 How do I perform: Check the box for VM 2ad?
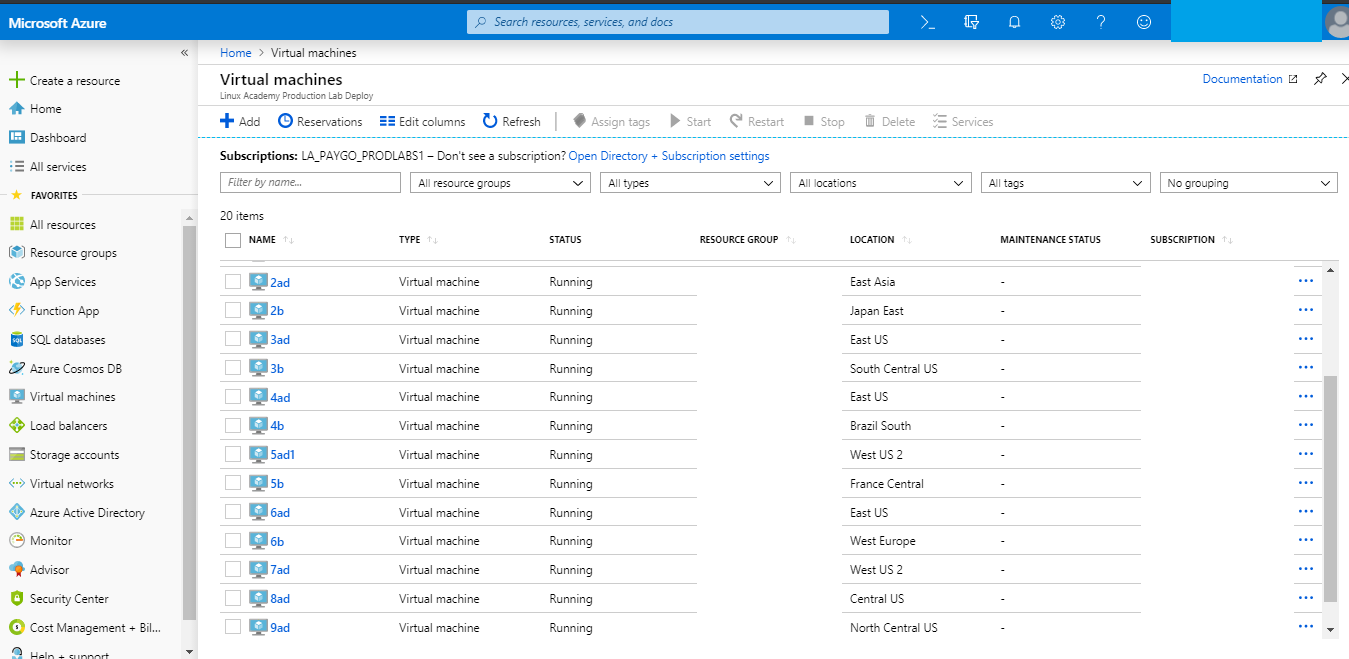click(233, 282)
